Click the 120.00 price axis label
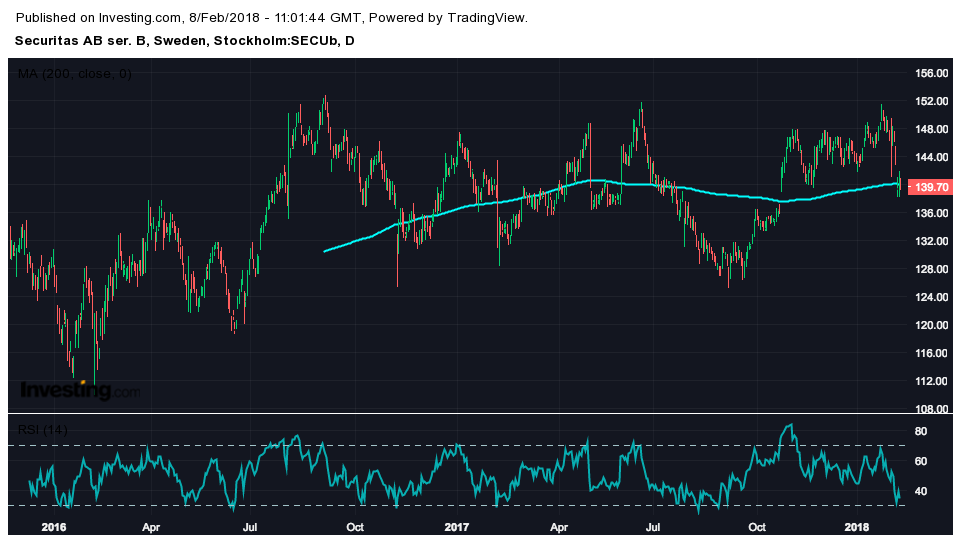The width and height of the screenshot is (960, 540). click(931, 325)
